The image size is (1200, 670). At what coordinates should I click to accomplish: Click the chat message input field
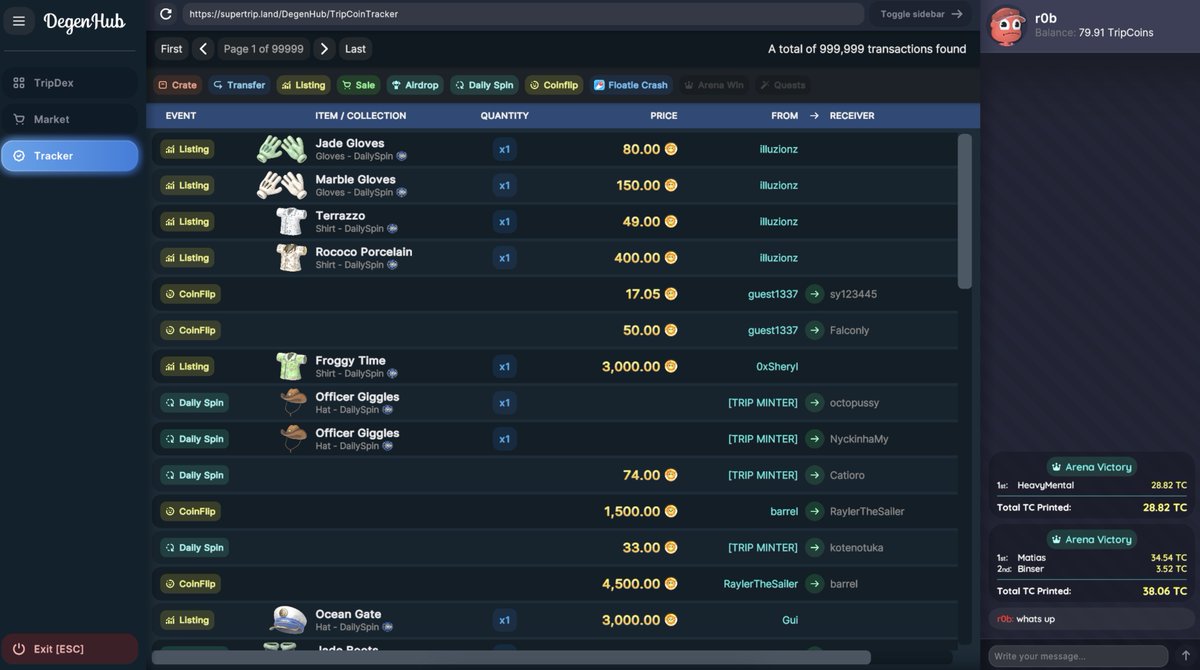1078,656
